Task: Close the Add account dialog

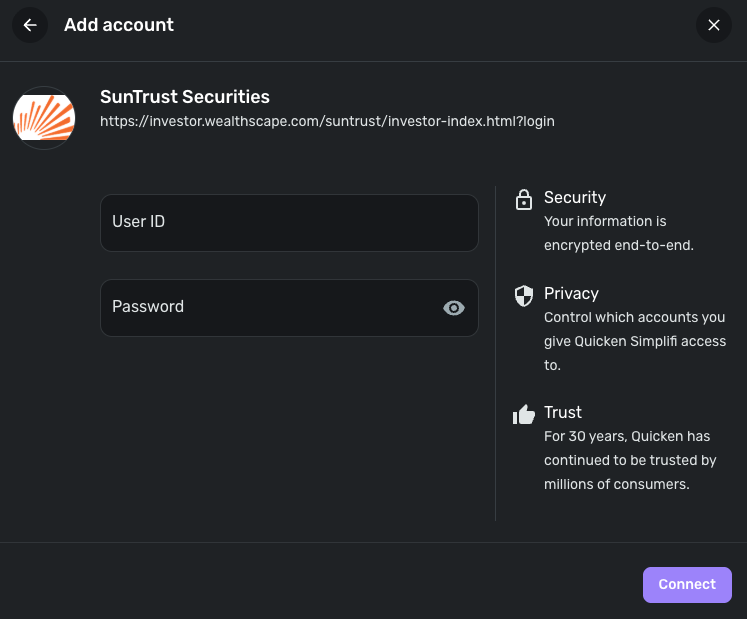Action: (713, 25)
